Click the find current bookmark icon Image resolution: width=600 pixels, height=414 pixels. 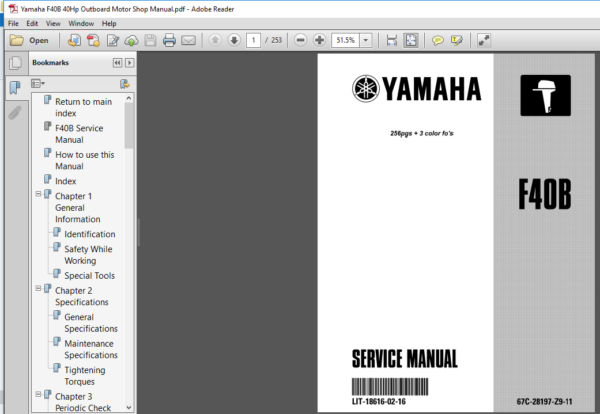pyautogui.click(x=125, y=84)
